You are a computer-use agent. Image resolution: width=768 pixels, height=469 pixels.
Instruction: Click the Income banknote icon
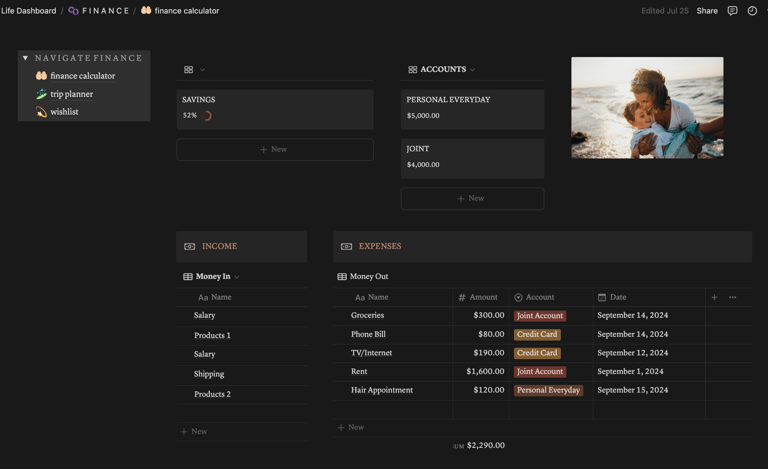190,246
